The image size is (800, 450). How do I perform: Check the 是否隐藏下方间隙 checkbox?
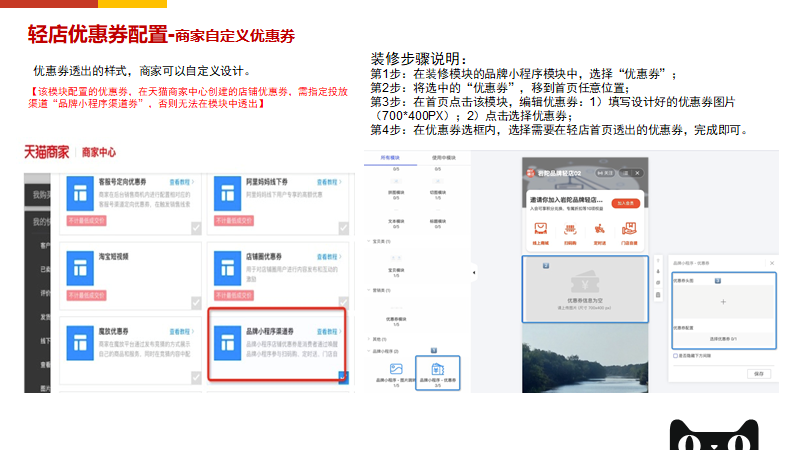676,356
